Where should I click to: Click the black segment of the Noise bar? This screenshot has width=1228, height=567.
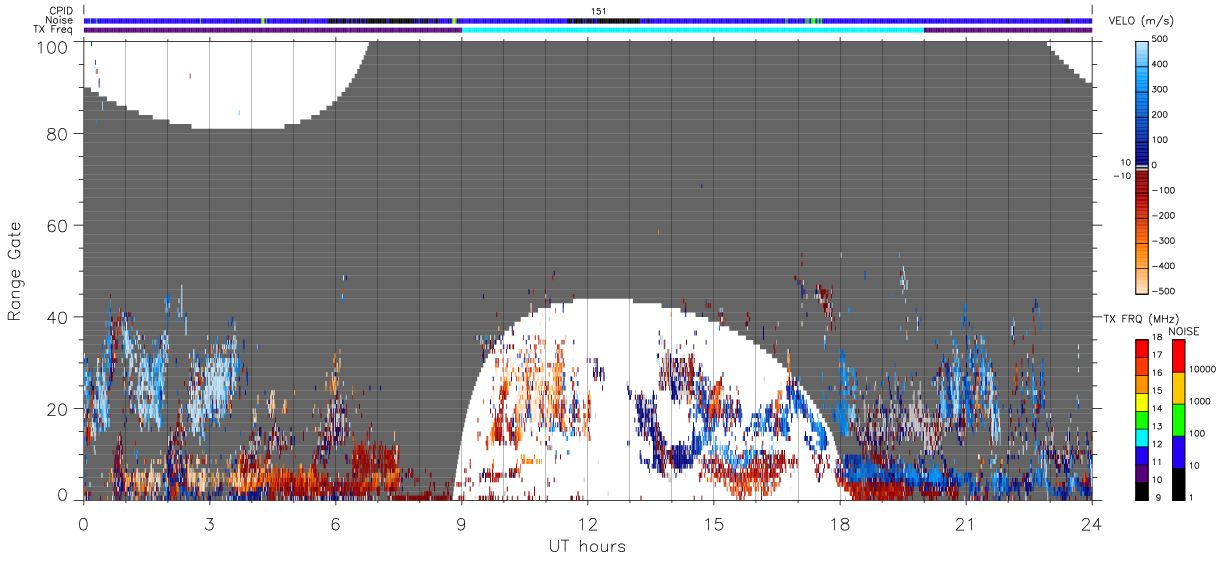[x=370, y=20]
